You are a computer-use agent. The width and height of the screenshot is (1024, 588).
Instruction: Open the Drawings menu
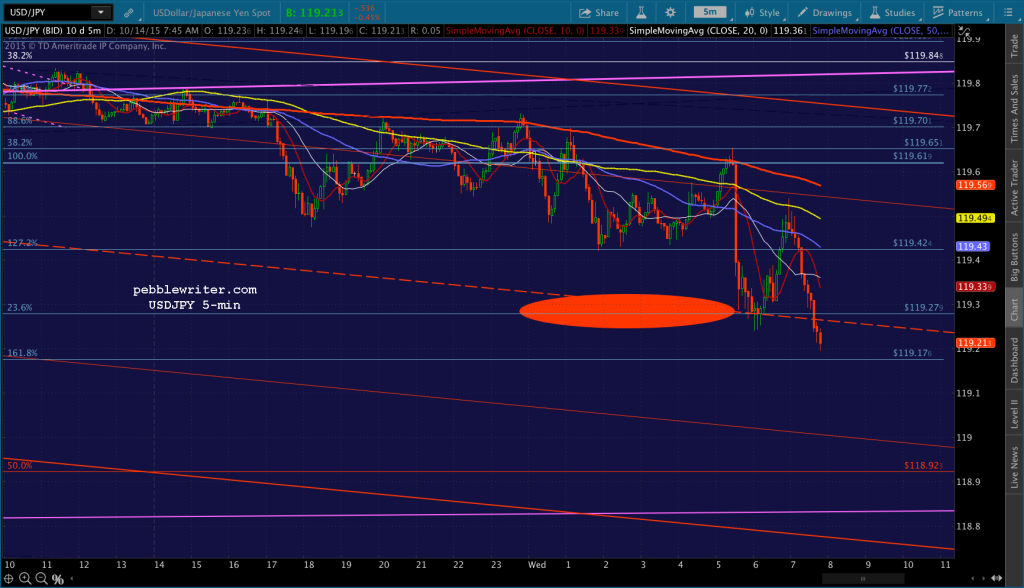(824, 12)
